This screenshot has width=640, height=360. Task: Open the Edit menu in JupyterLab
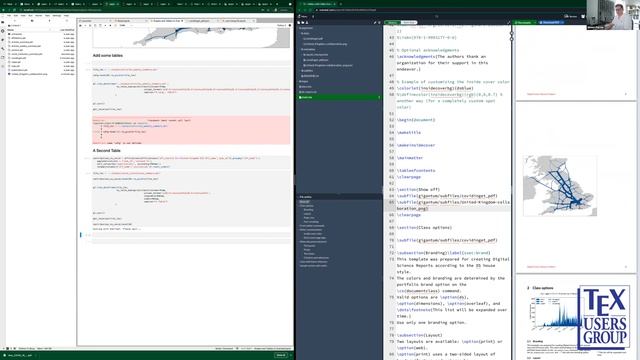[x=16, y=16]
